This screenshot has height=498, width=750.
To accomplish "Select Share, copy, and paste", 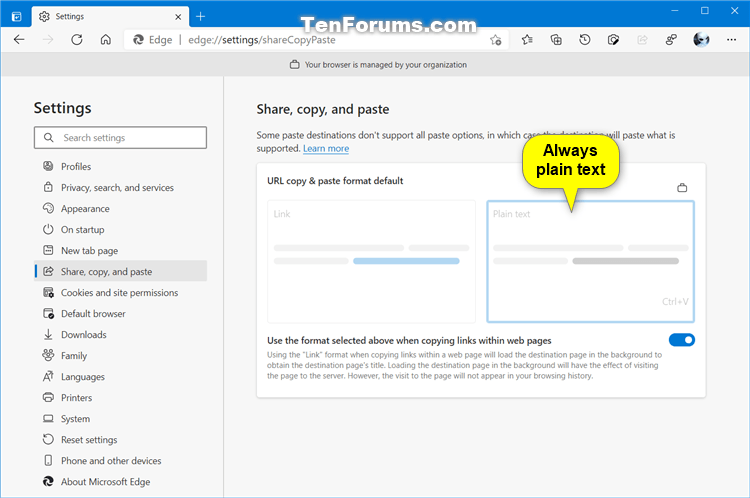I will click(x=121, y=272).
